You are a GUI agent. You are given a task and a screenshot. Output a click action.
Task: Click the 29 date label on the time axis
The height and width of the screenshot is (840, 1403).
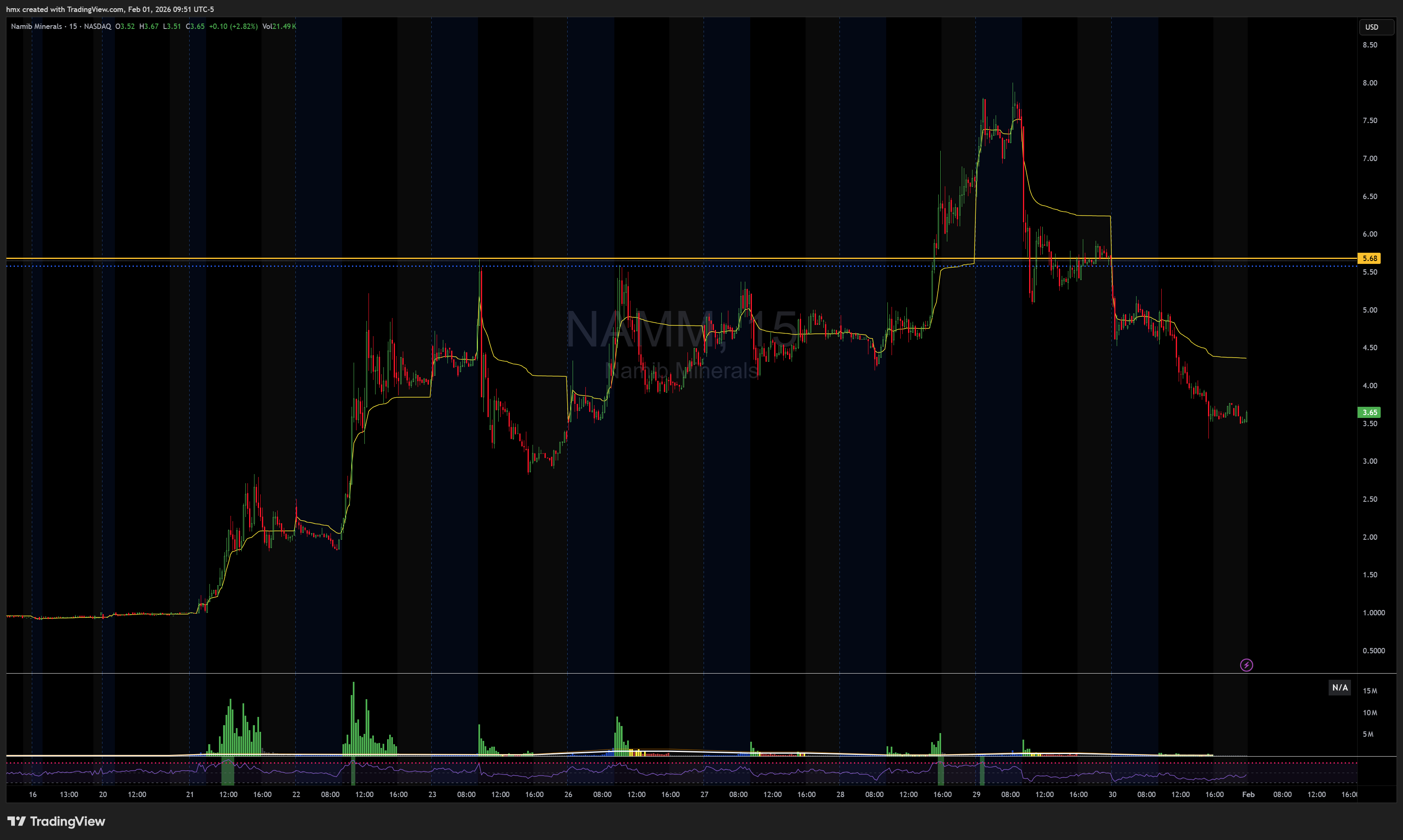pos(976,794)
